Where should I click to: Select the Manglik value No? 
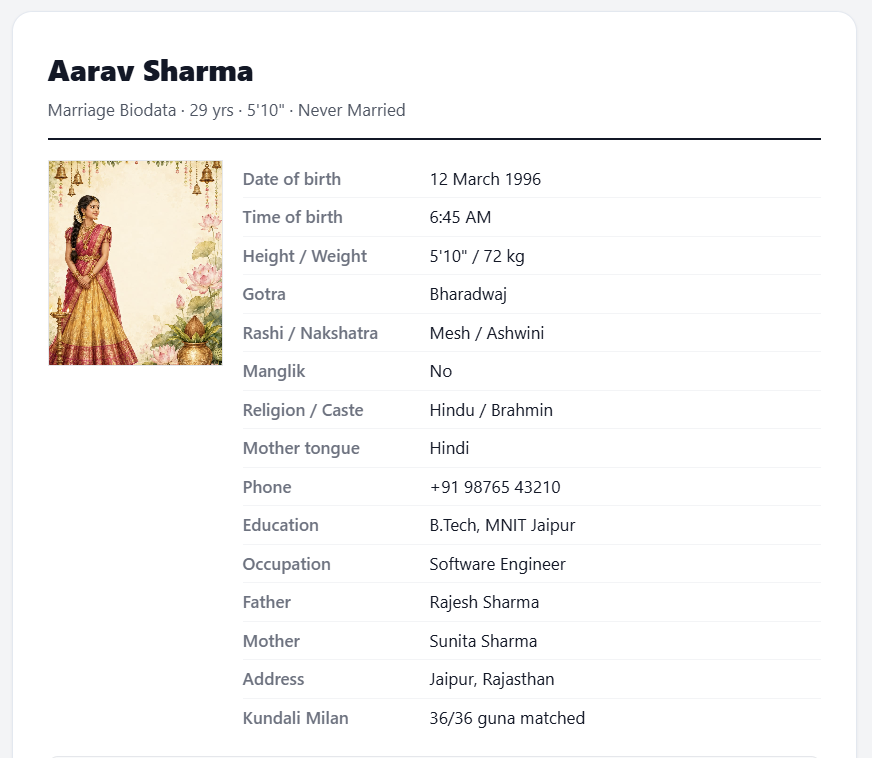(440, 371)
